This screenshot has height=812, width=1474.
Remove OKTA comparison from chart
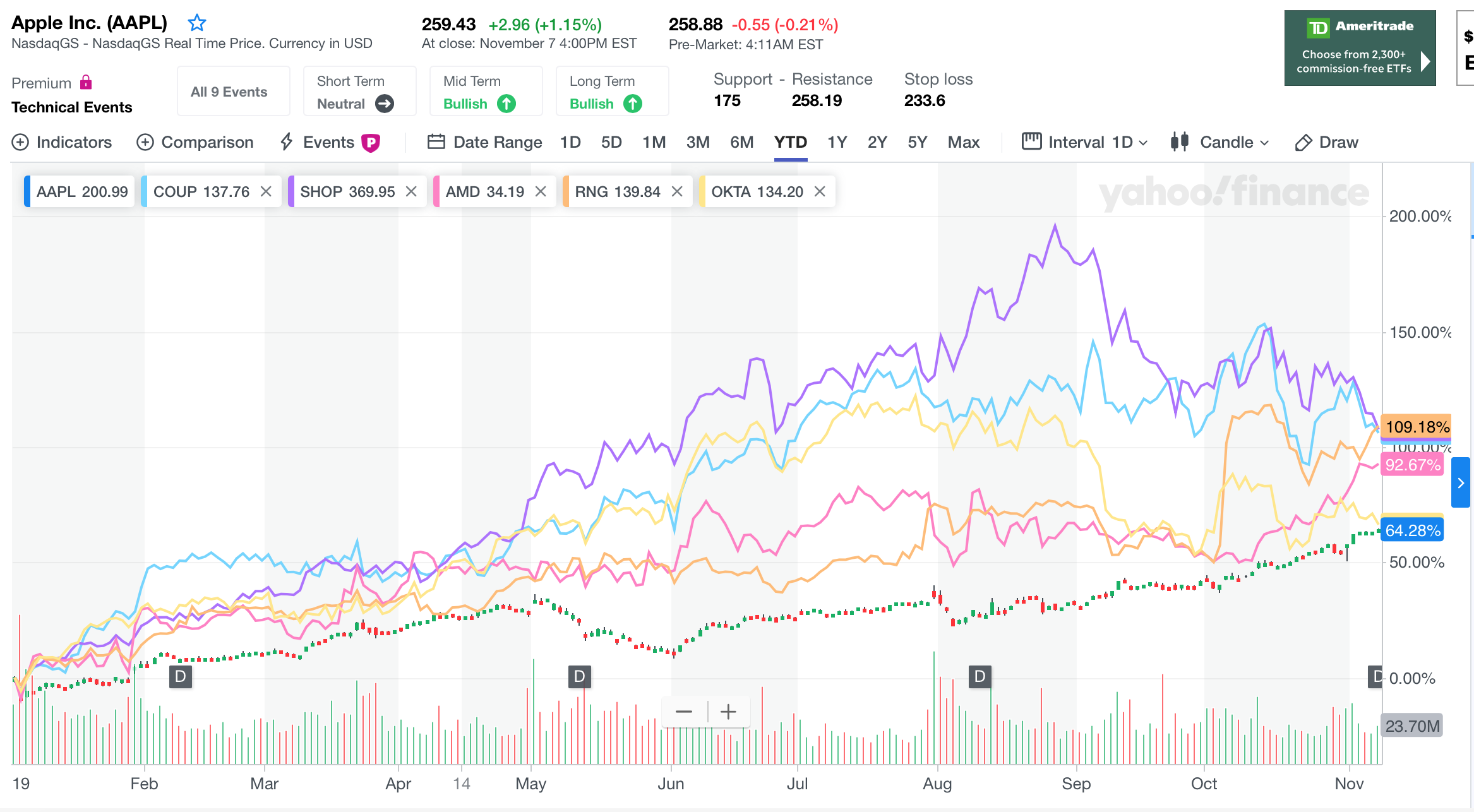pyautogui.click(x=820, y=191)
